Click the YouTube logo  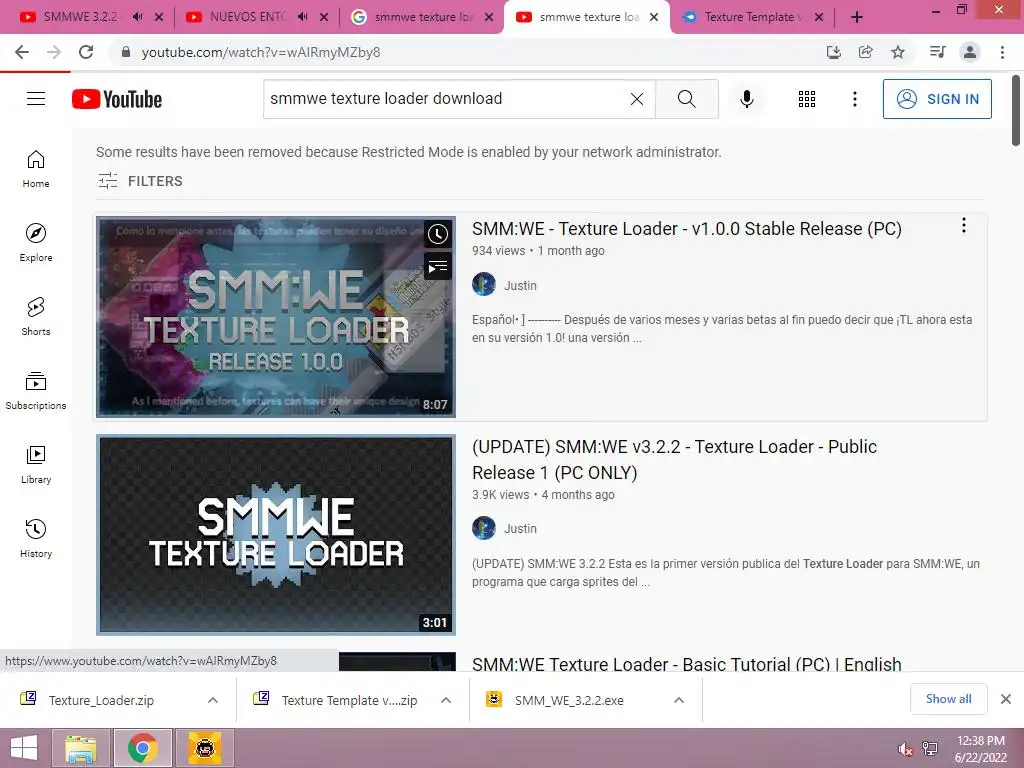pos(117,99)
